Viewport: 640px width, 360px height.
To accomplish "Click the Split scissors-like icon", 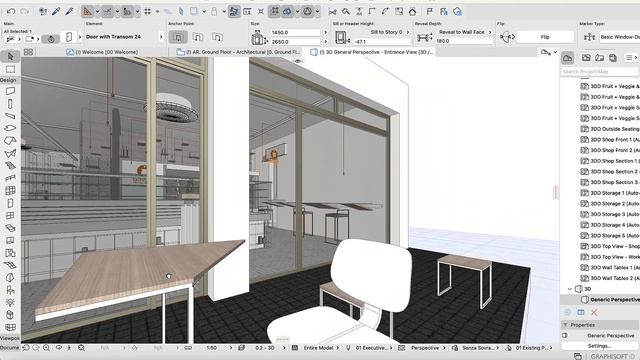I will (x=333, y=11).
